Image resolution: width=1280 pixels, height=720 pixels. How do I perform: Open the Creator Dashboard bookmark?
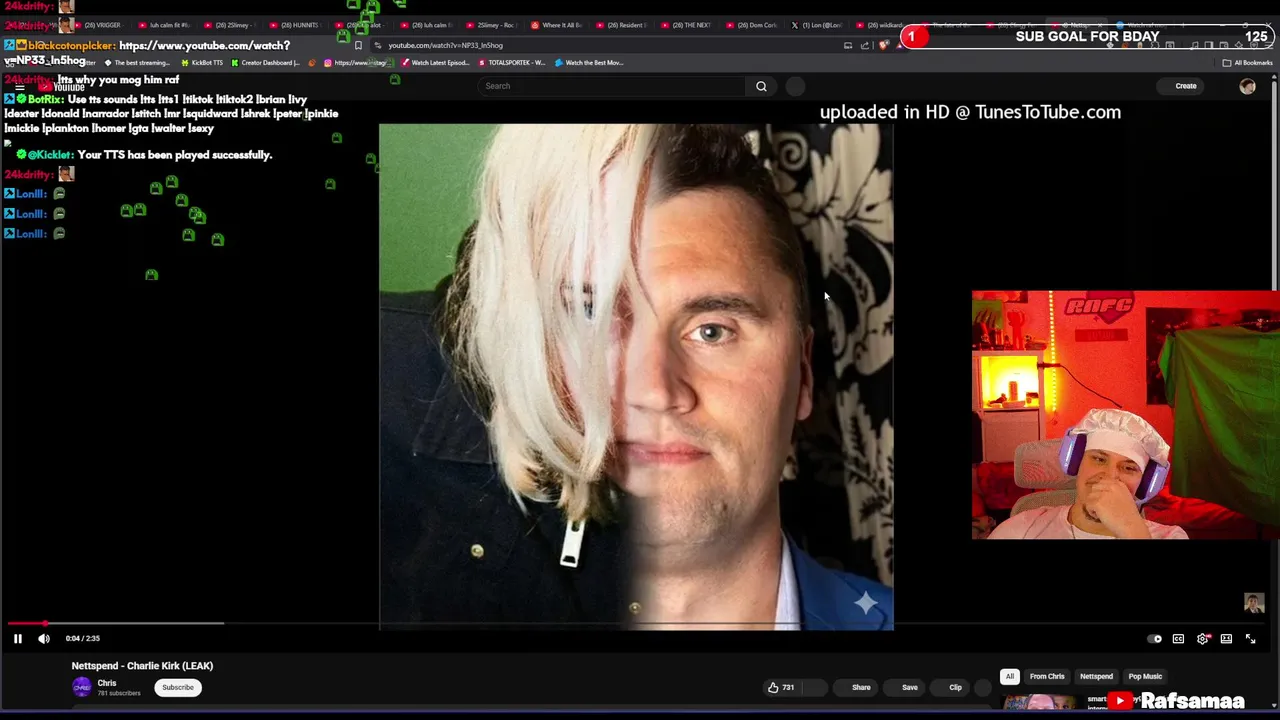tap(265, 63)
